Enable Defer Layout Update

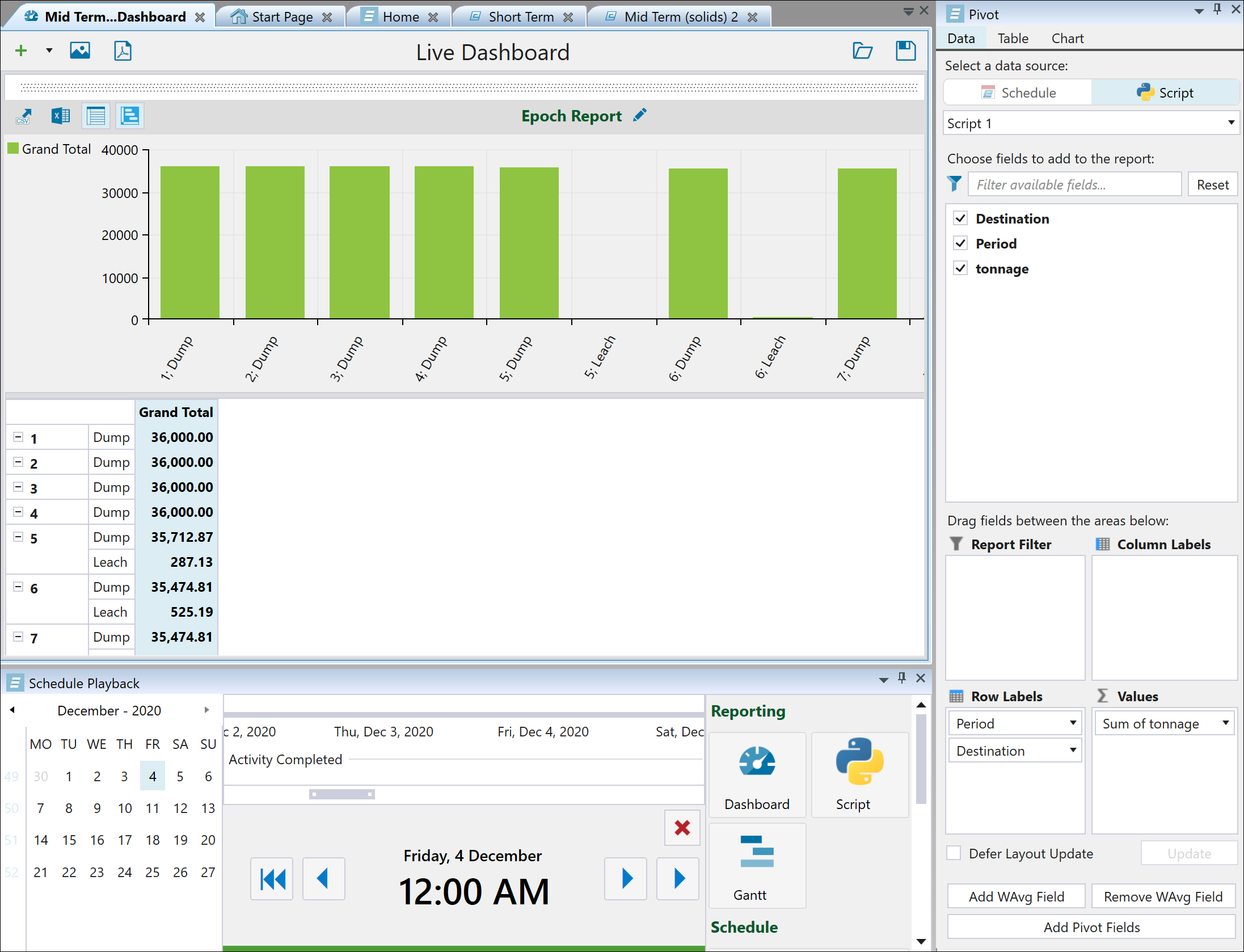[x=954, y=853]
